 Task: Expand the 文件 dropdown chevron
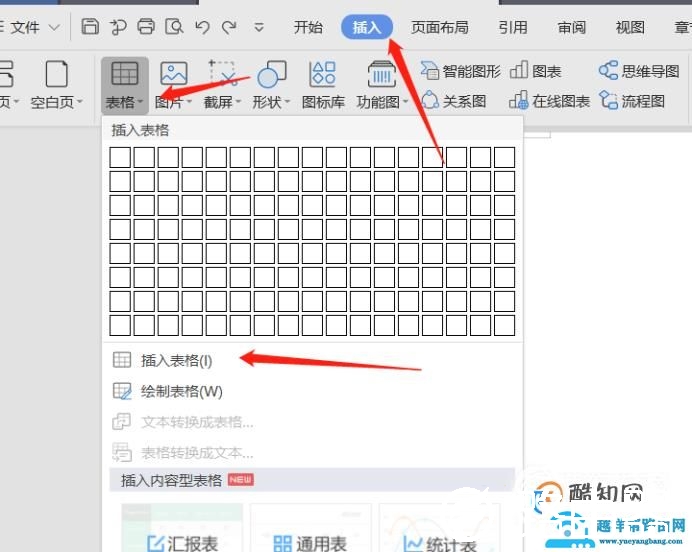[54, 28]
